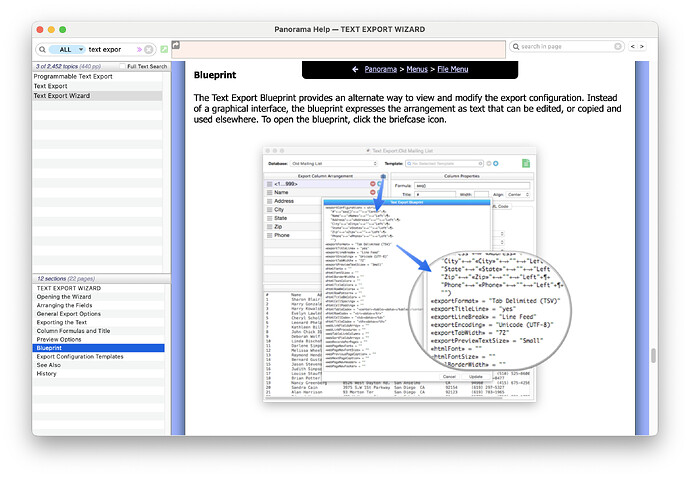Click the back arrow in the breadcrumb bar

click(355, 69)
